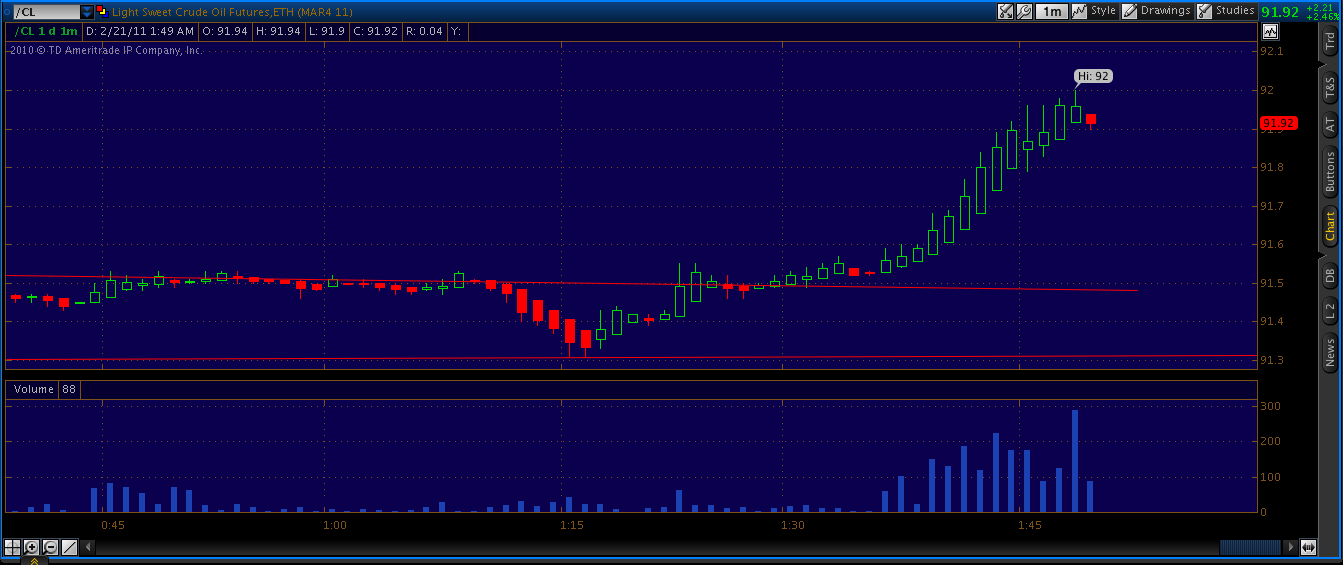
Task: Click the horizontal scrollbar thumb
Action: pos(1250,547)
